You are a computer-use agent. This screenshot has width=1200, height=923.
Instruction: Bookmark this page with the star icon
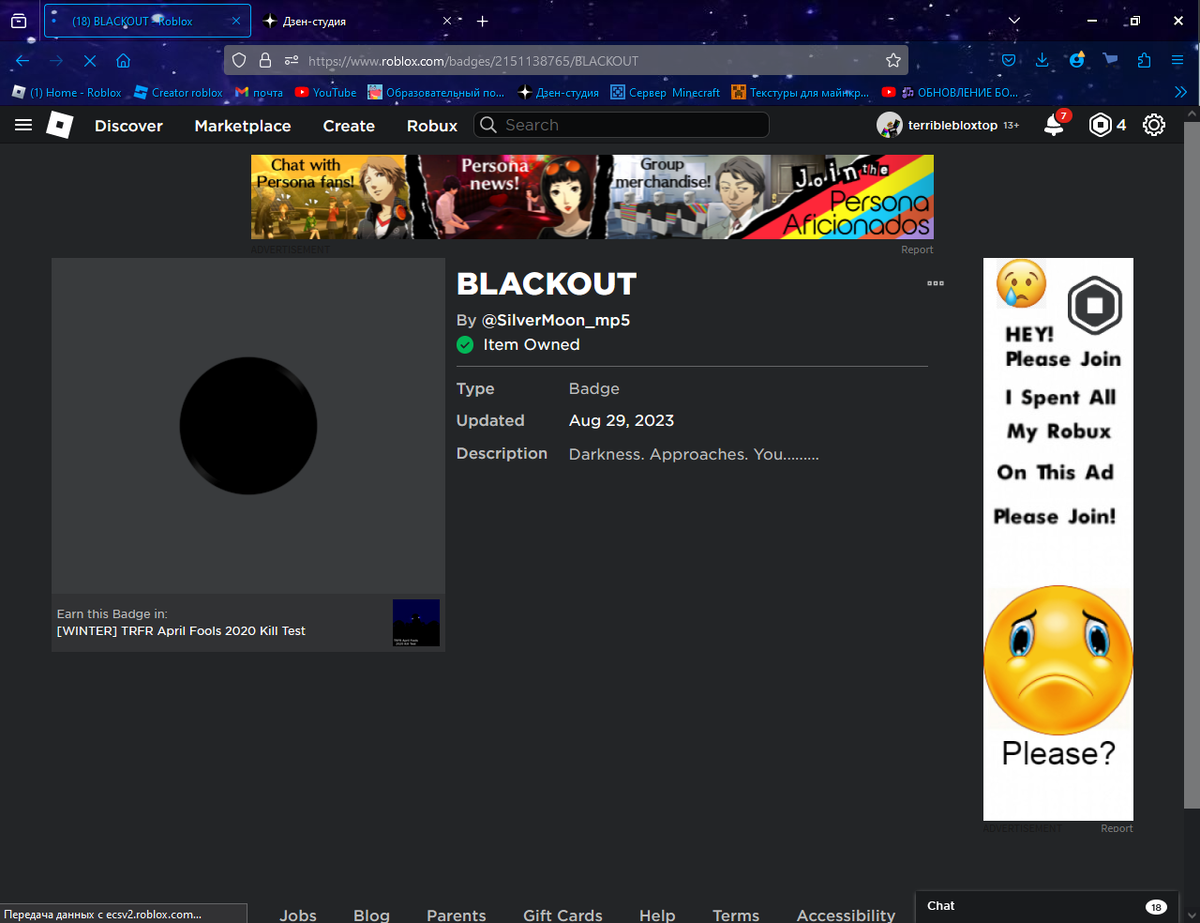893,61
